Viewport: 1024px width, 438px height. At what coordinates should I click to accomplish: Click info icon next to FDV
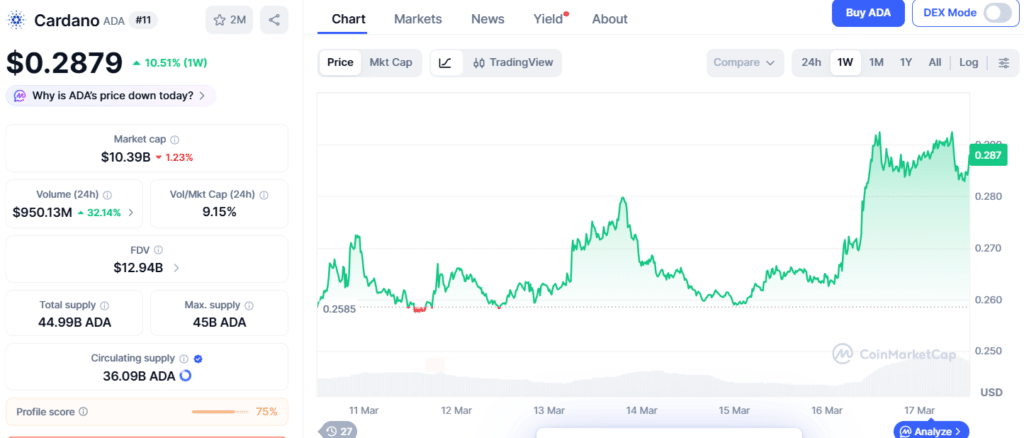159,250
